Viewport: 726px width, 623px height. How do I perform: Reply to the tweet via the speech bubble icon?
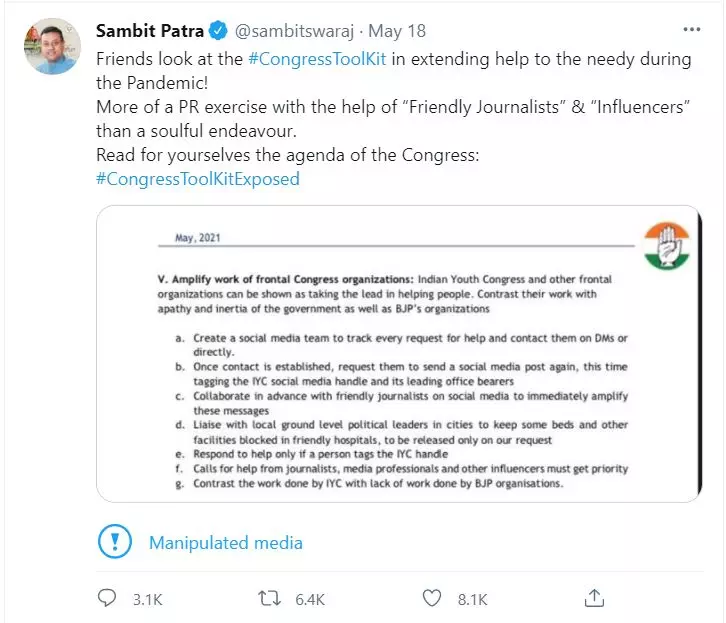pos(108,598)
